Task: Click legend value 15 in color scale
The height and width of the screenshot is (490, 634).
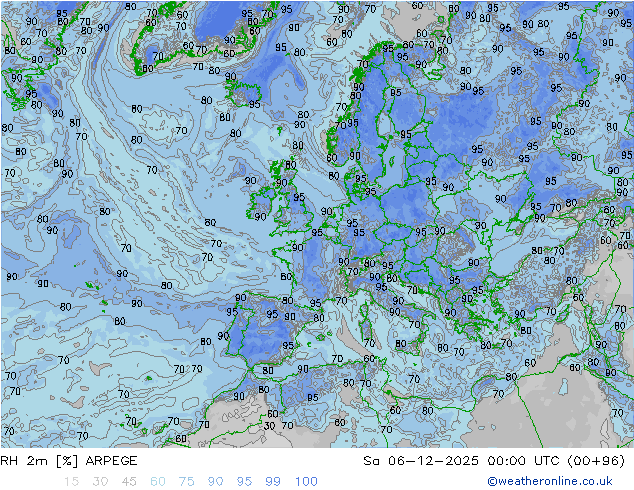Action: tap(71, 481)
